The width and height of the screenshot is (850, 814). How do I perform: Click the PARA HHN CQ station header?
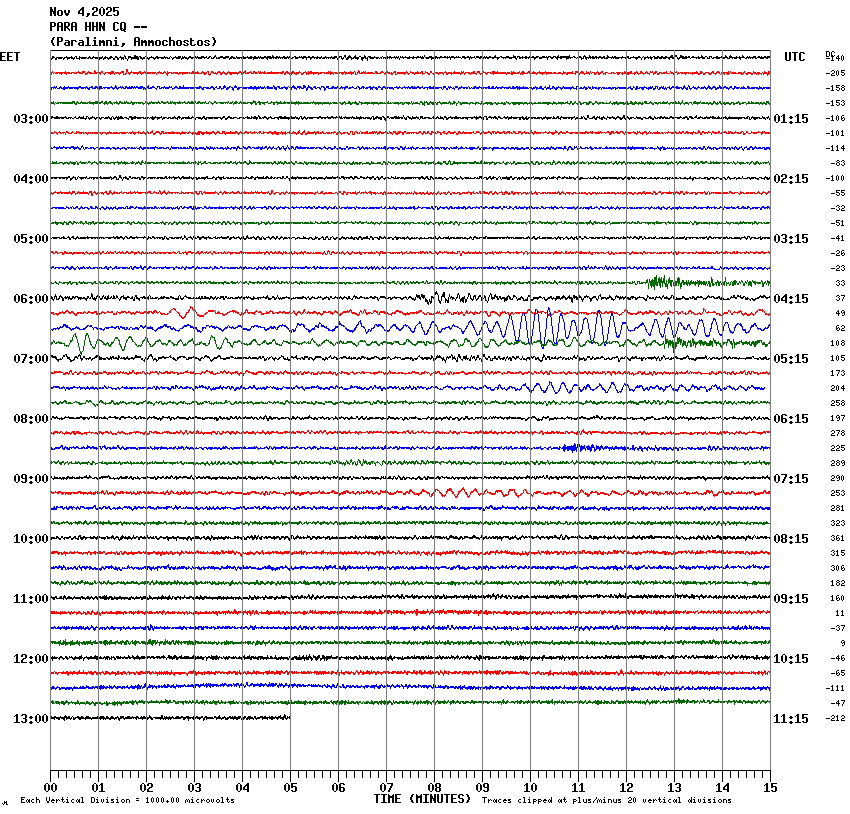(100, 27)
